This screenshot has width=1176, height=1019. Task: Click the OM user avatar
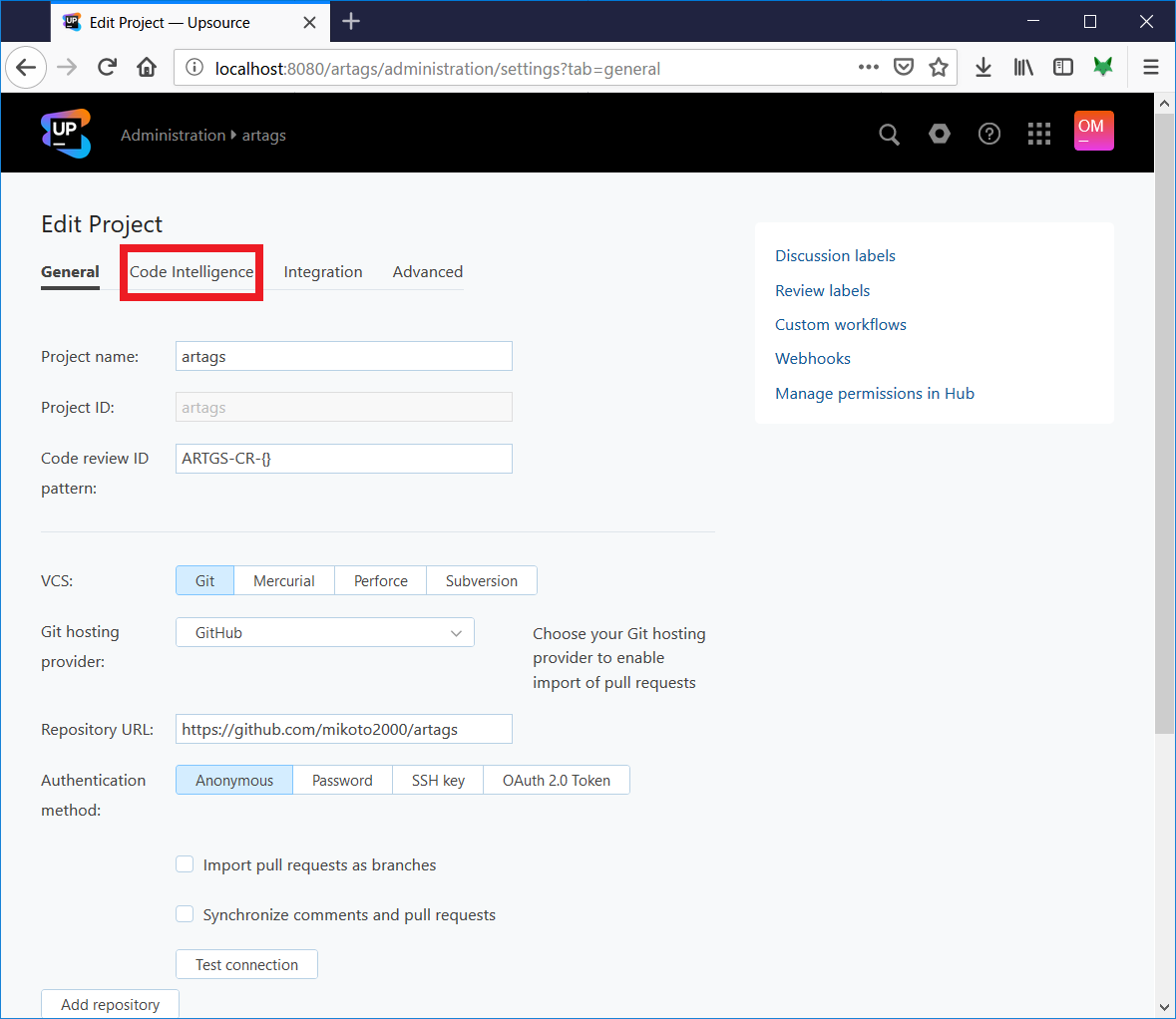point(1093,131)
